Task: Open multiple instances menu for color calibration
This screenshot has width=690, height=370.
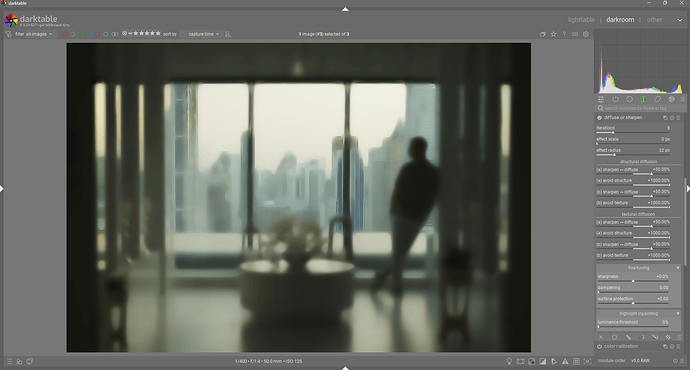Action: click(x=665, y=347)
